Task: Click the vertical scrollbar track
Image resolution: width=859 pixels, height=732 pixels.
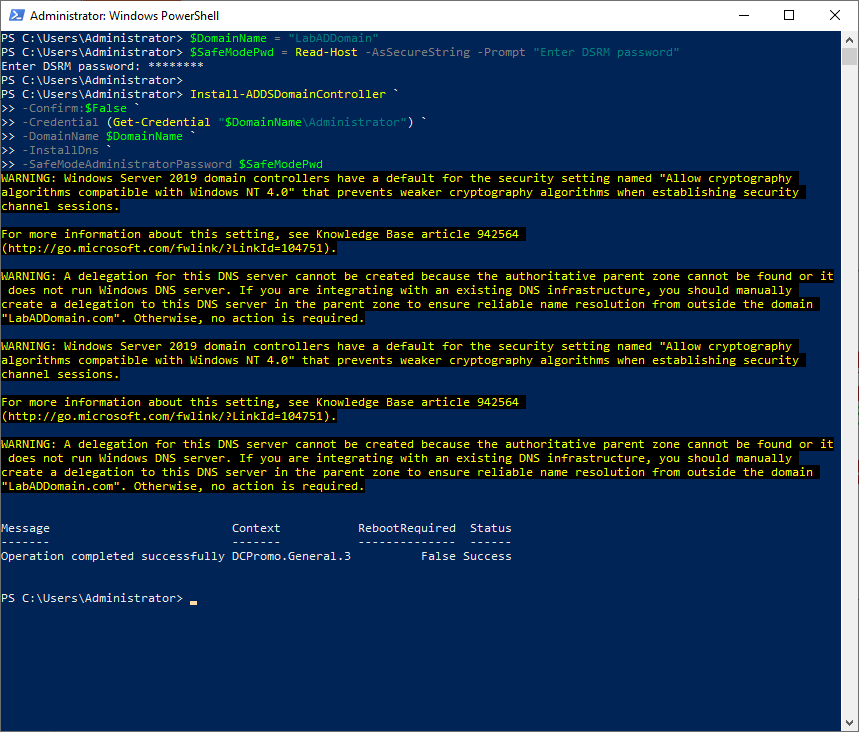Action: [x=849, y=400]
